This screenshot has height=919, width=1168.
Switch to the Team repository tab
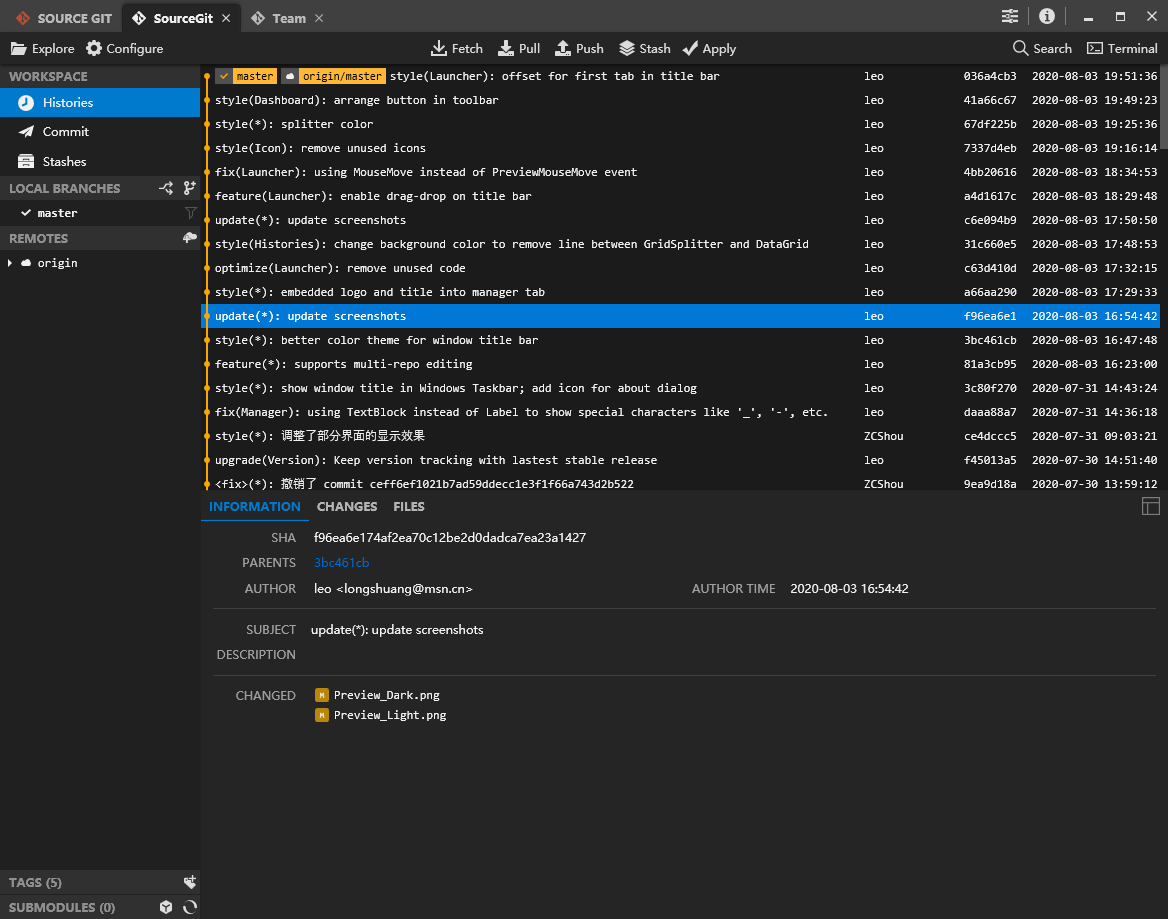[289, 18]
